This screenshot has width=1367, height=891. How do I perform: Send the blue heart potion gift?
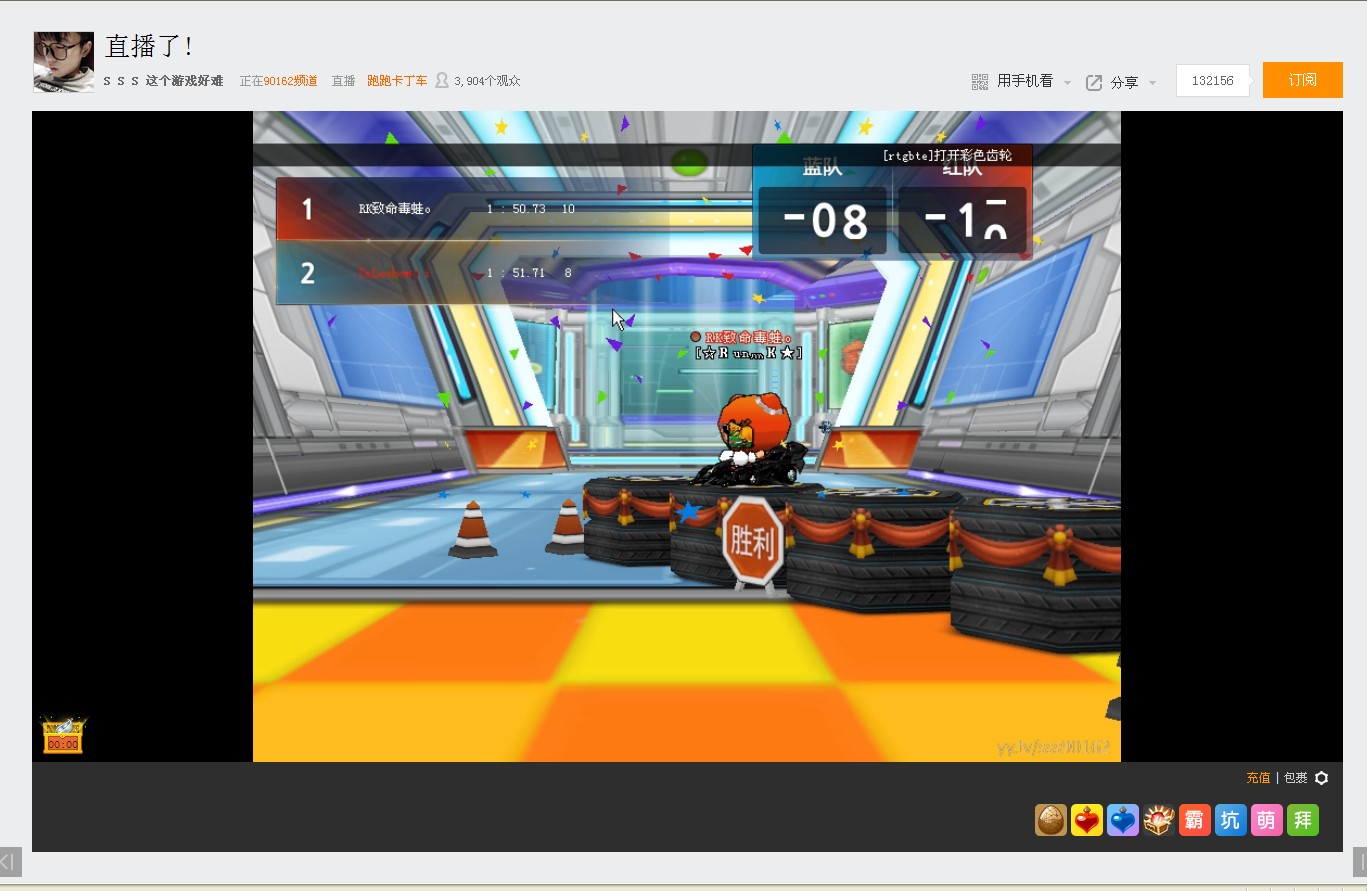[x=1123, y=820]
